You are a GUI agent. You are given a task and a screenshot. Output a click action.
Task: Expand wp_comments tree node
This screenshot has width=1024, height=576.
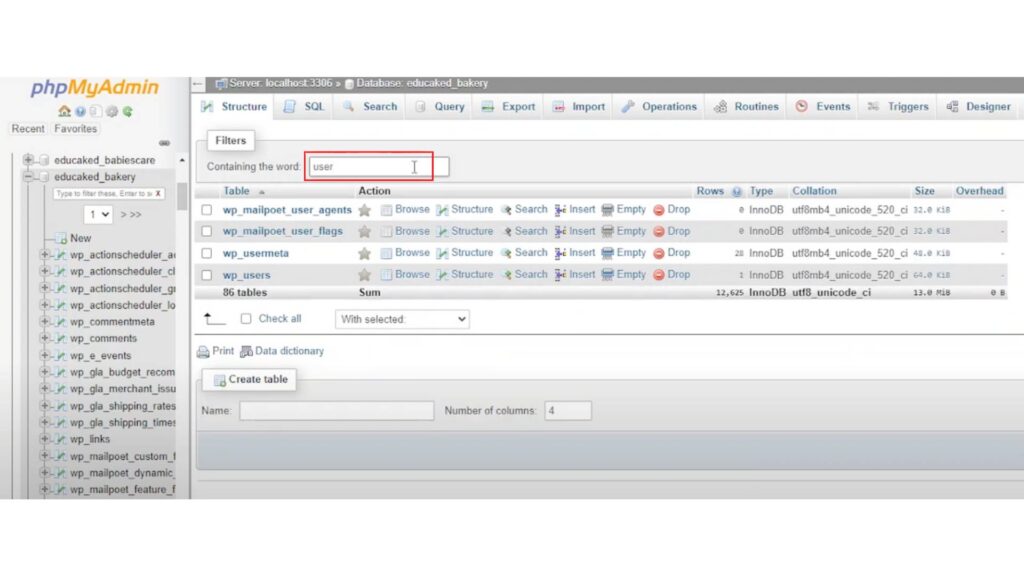[x=45, y=338]
